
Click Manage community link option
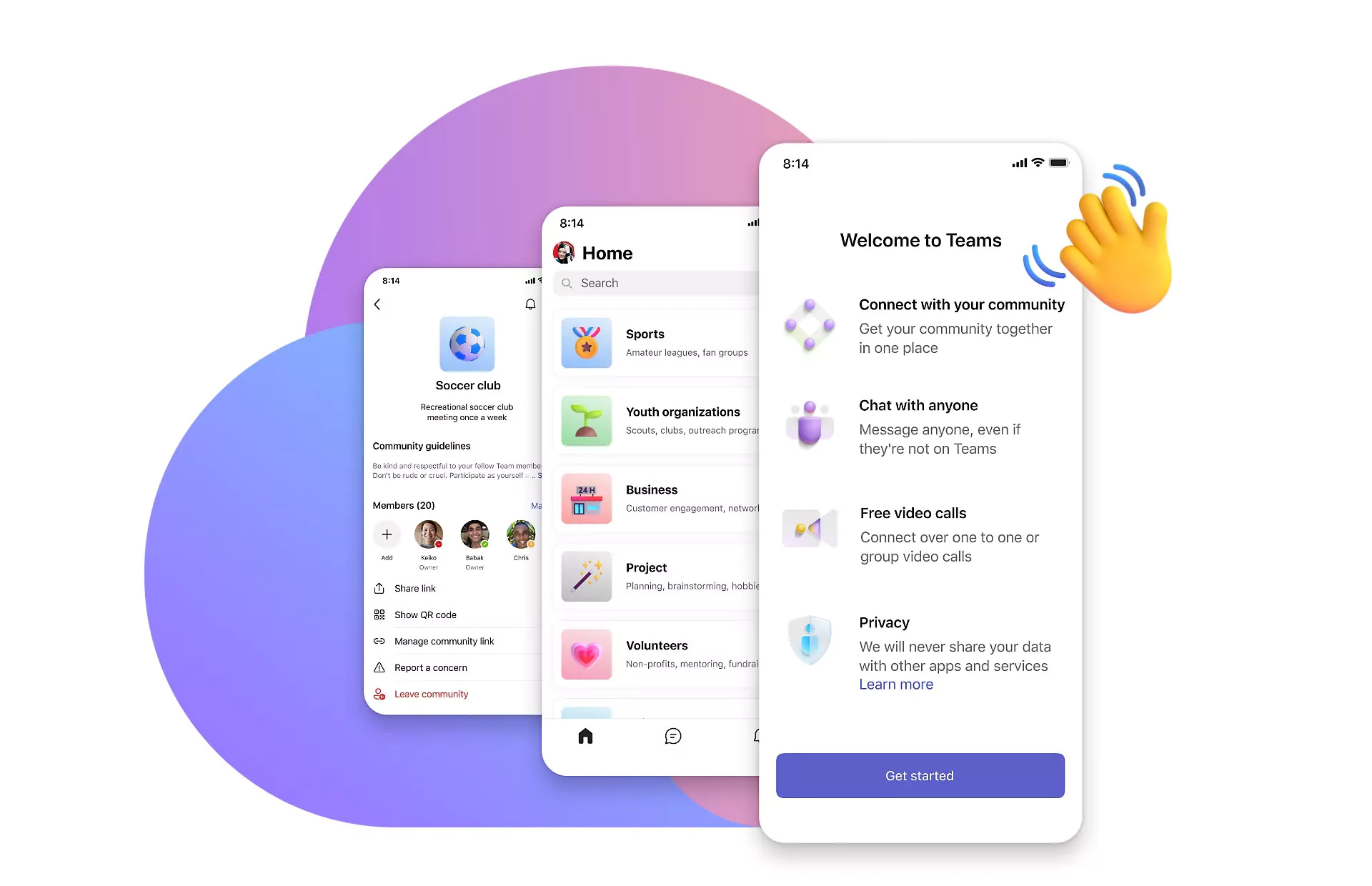click(445, 640)
